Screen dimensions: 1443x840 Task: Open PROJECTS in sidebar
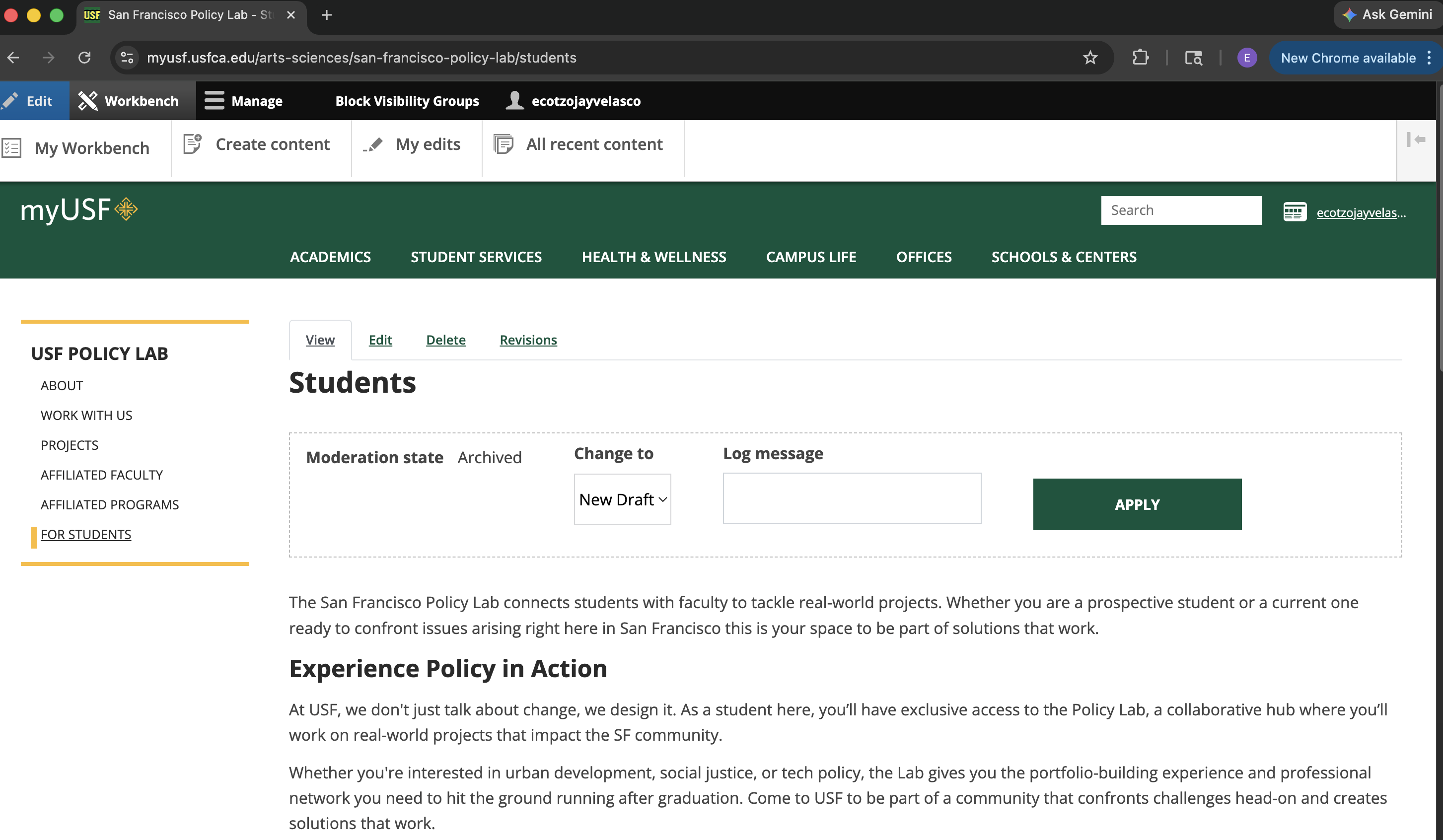point(70,445)
